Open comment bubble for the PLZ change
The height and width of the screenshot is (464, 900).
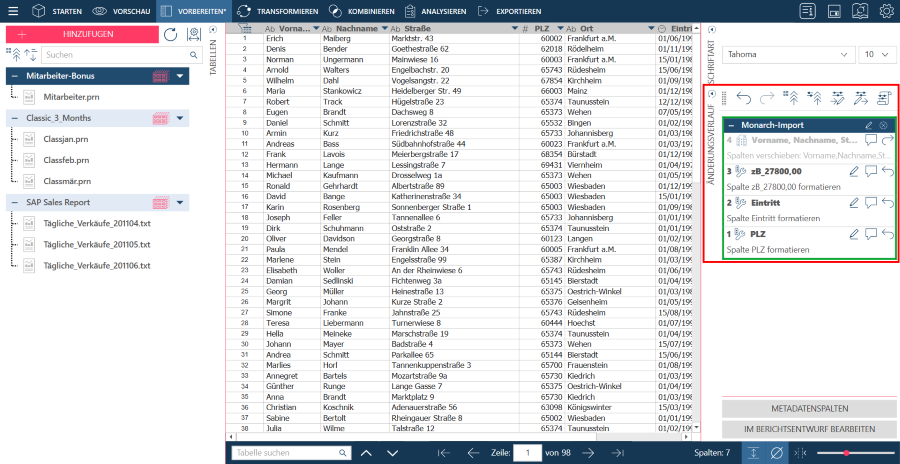(x=871, y=234)
